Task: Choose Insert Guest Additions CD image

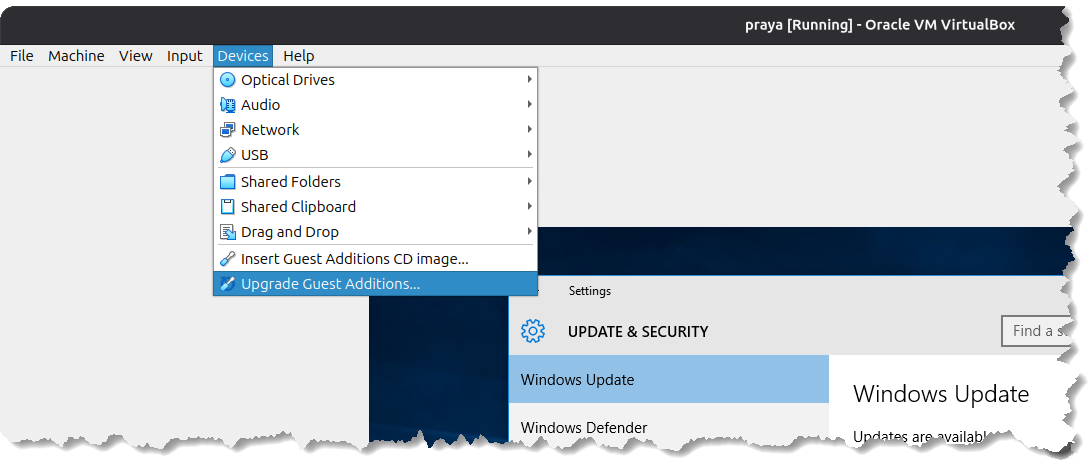Action: pos(354,258)
